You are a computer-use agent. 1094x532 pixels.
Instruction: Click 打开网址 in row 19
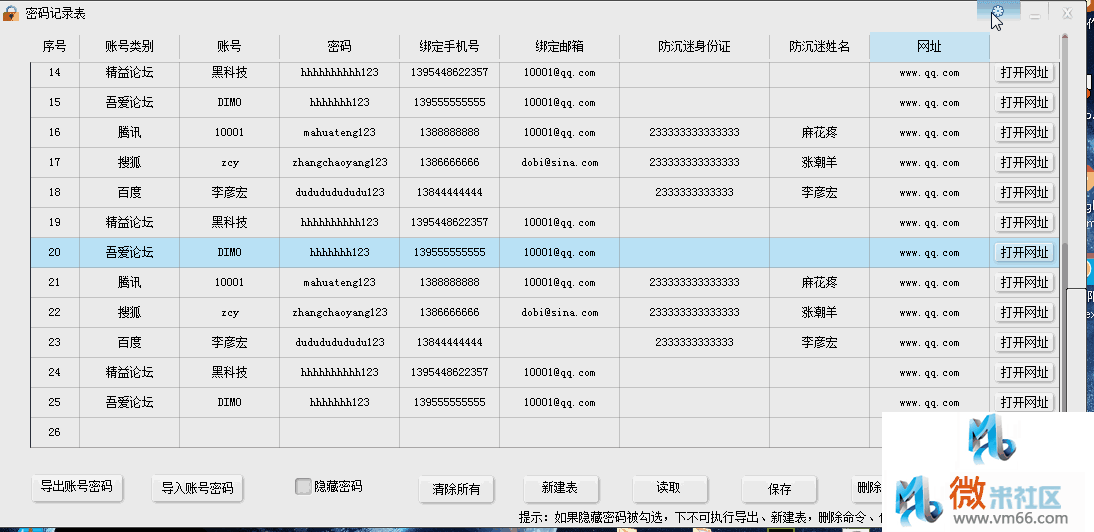pos(1024,222)
